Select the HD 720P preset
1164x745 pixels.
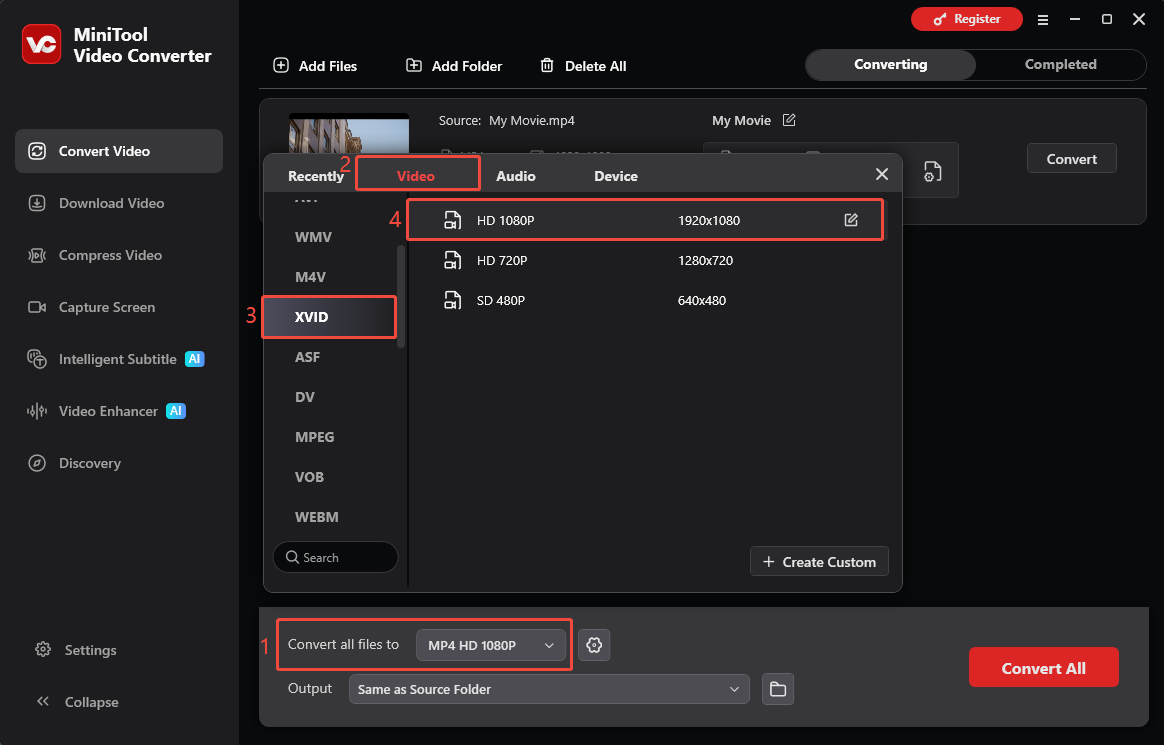point(646,260)
